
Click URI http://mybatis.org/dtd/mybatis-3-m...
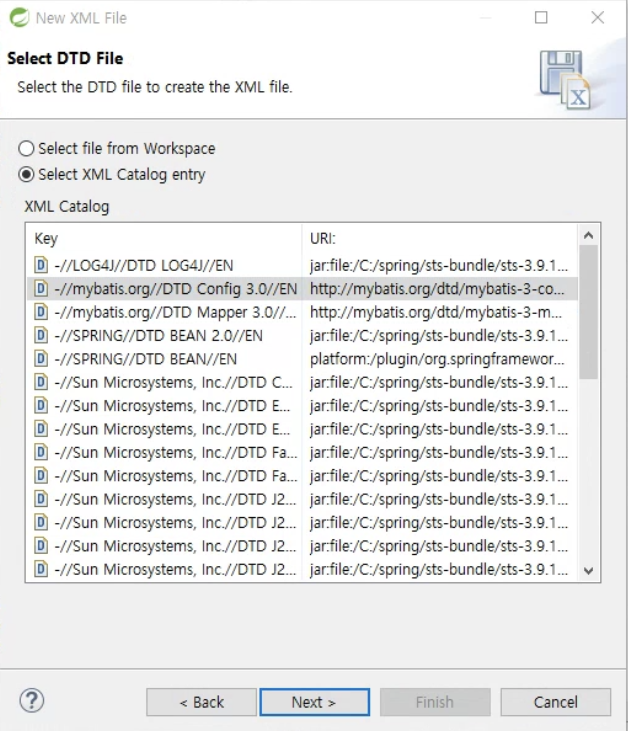point(436,312)
